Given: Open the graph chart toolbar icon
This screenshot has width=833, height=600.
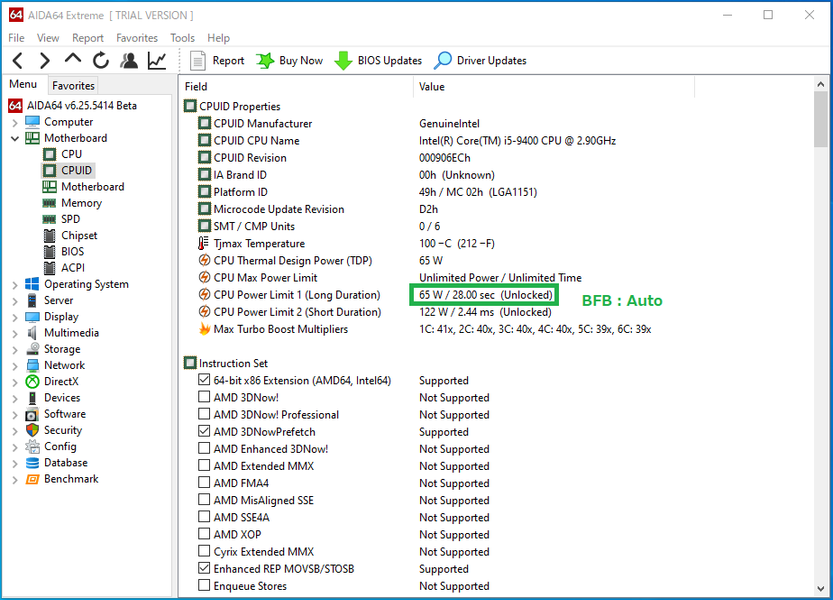Looking at the screenshot, I should (157, 61).
